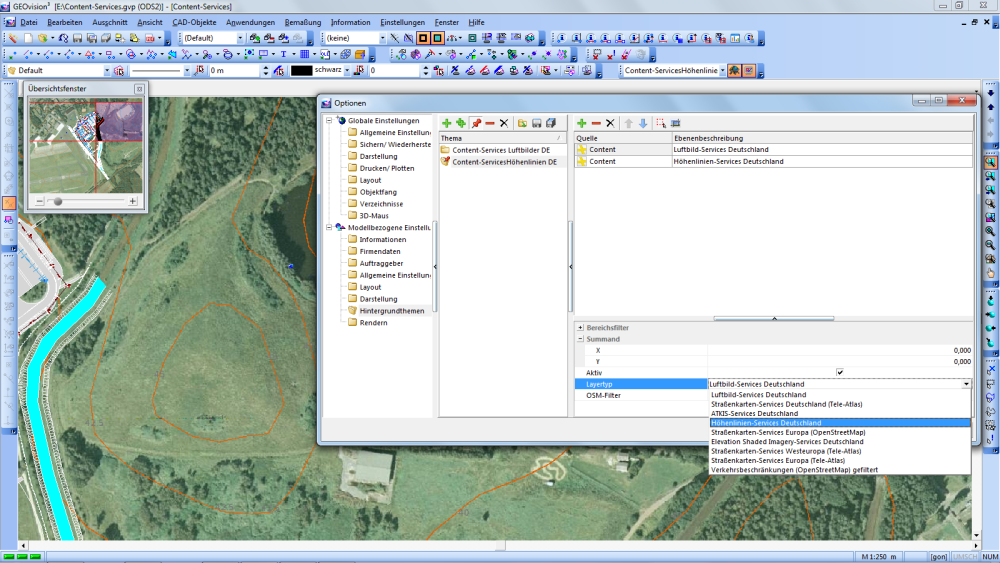
Task: Open the Layertyp dropdown arrow
Action: [x=966, y=384]
